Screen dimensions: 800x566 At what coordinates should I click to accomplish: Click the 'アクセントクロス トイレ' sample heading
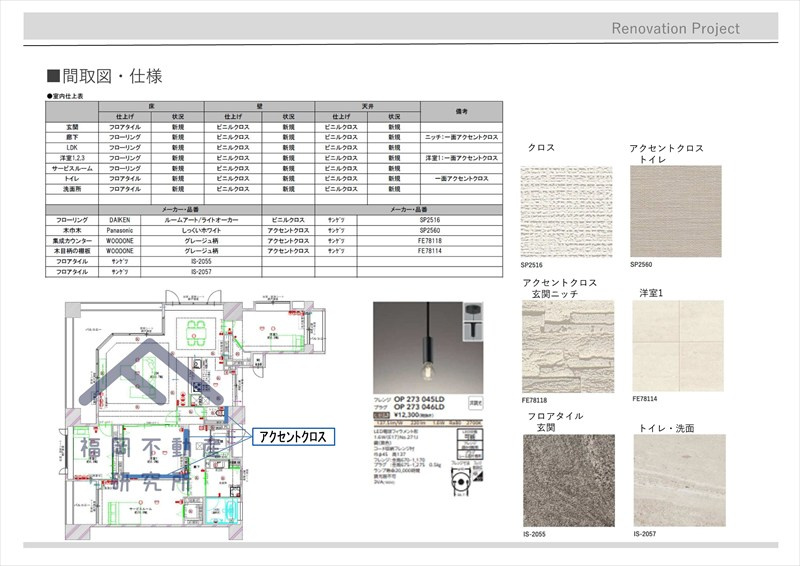tap(666, 154)
